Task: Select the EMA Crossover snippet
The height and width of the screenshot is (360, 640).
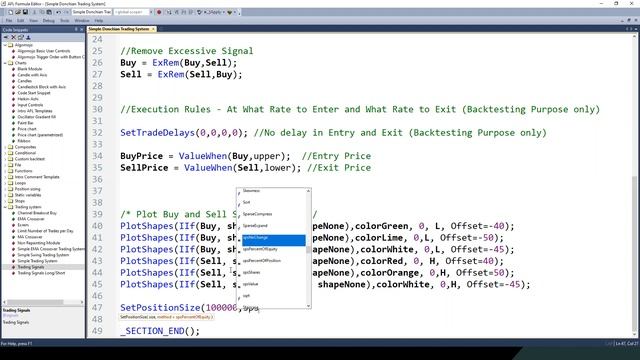Action: click(31, 219)
